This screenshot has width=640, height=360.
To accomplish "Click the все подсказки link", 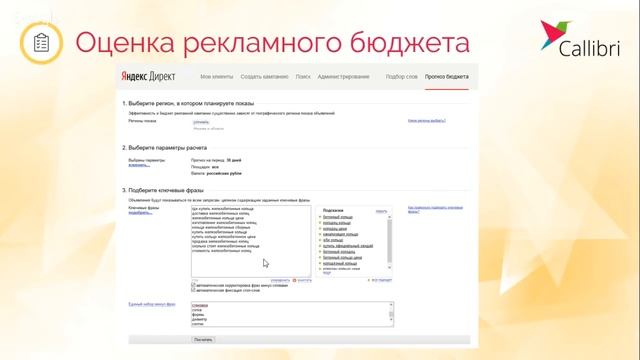I will [382, 280].
